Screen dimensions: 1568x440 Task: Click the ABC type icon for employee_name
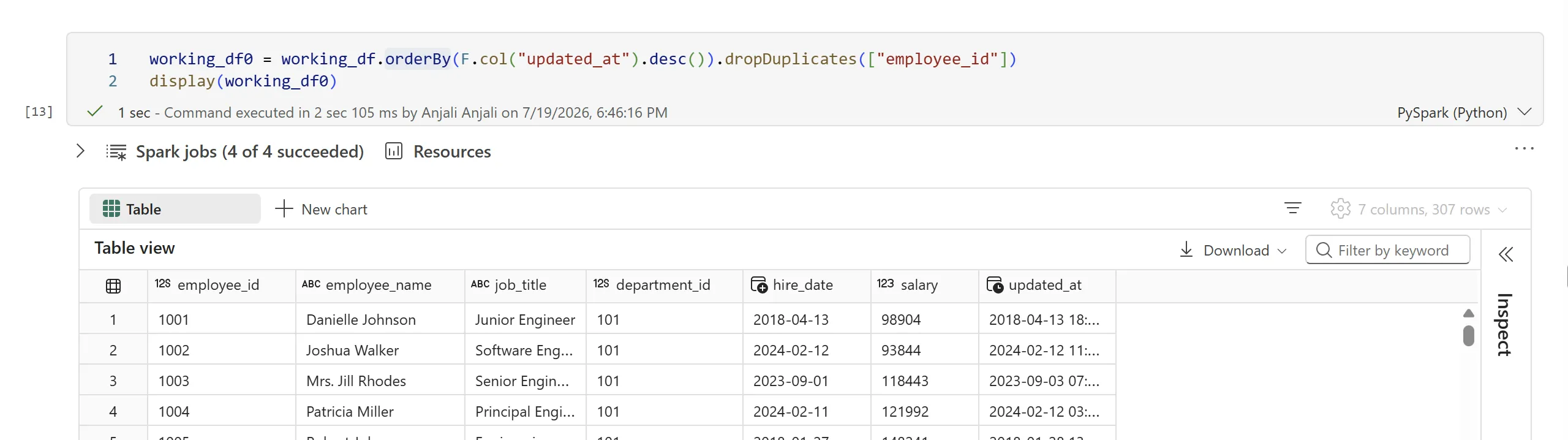[x=311, y=284]
